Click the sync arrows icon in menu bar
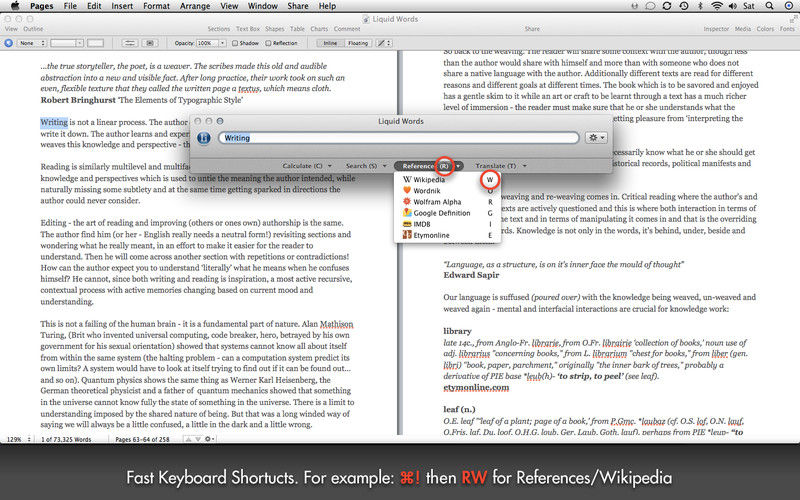The image size is (800, 500). point(667,6)
